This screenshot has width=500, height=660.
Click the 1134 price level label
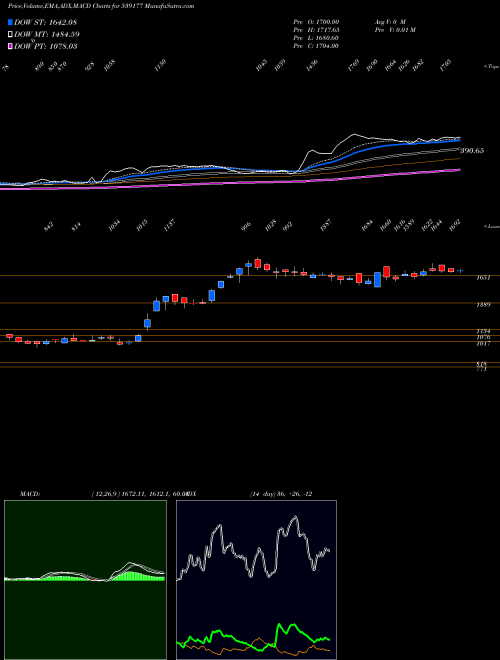(483, 332)
